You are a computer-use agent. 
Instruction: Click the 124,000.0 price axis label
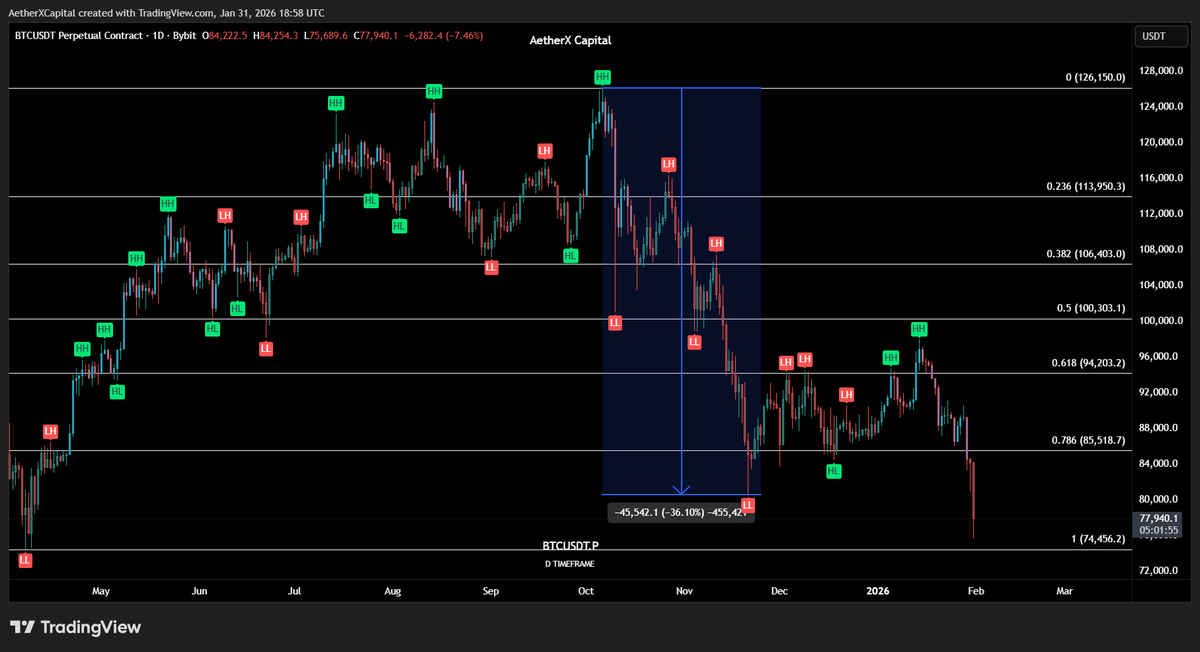pos(1160,106)
